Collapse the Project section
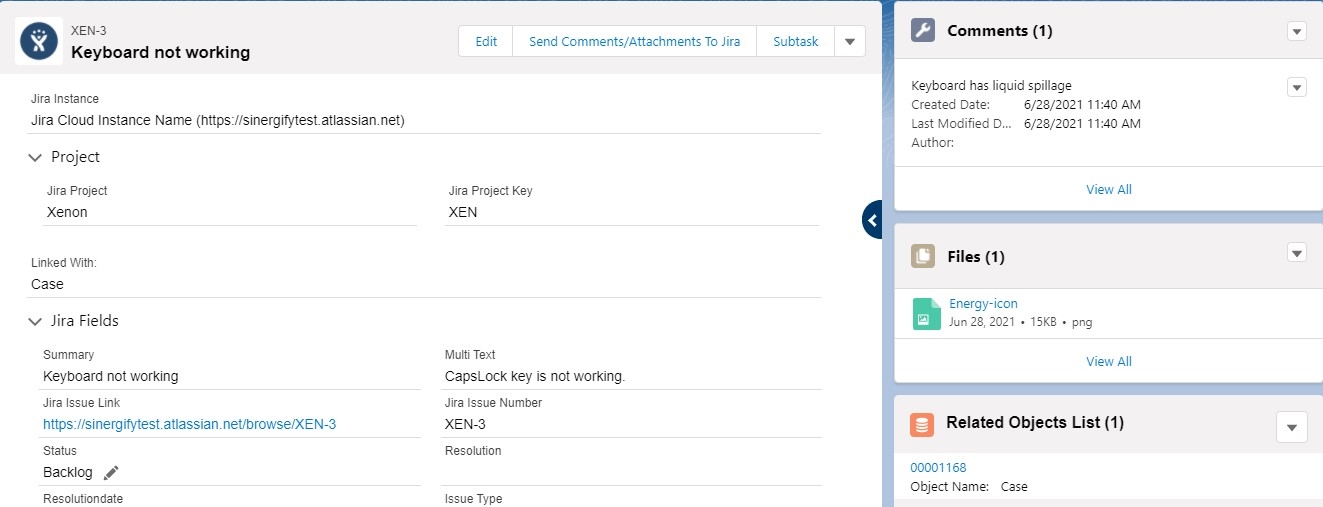This screenshot has width=1323, height=507. [x=36, y=157]
